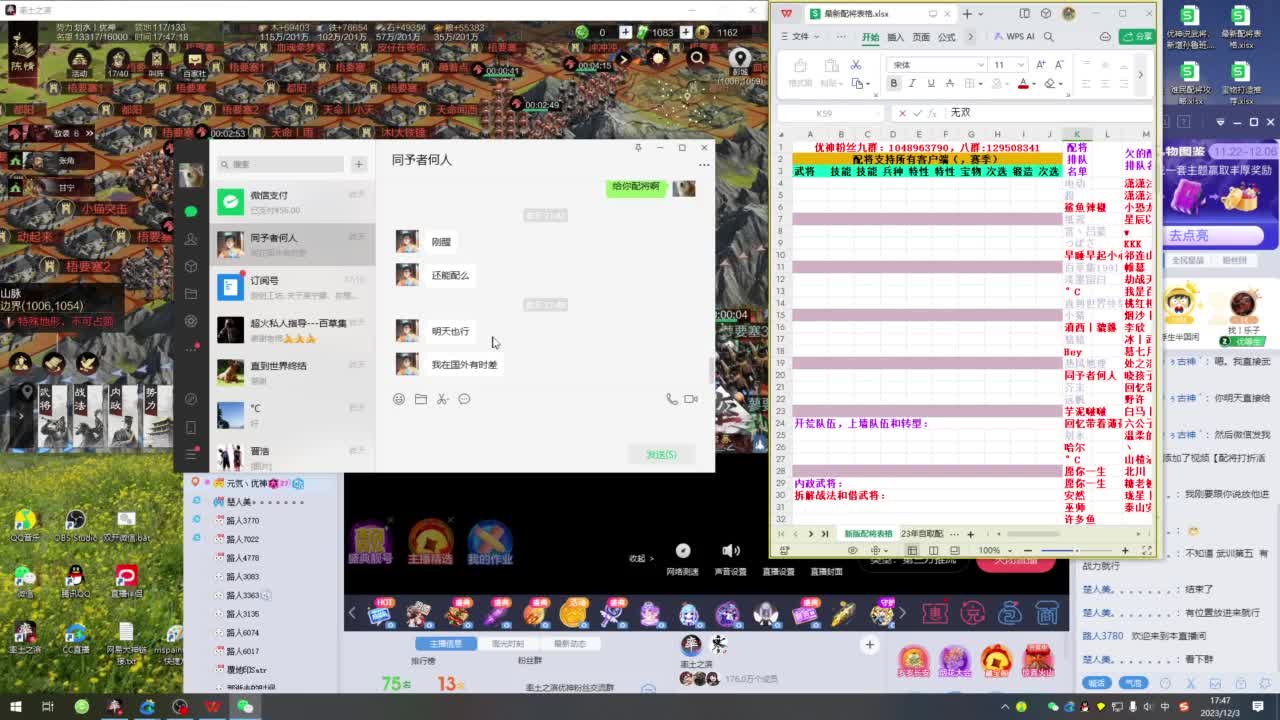
Task: Open WeChat mobile phone icon in sidebar
Action: coord(191,427)
